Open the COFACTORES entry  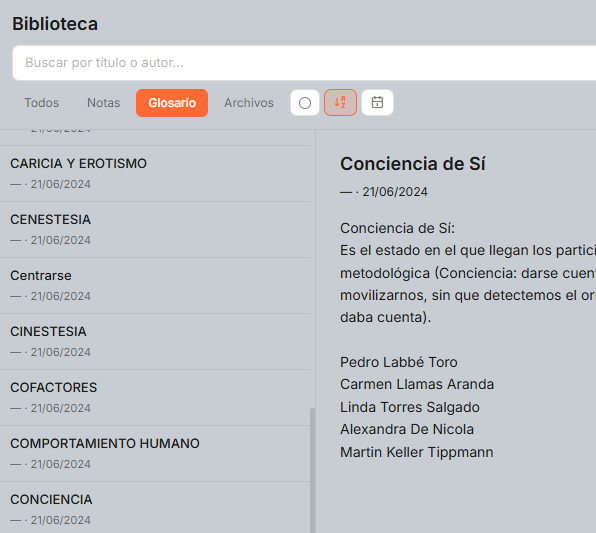pos(155,397)
